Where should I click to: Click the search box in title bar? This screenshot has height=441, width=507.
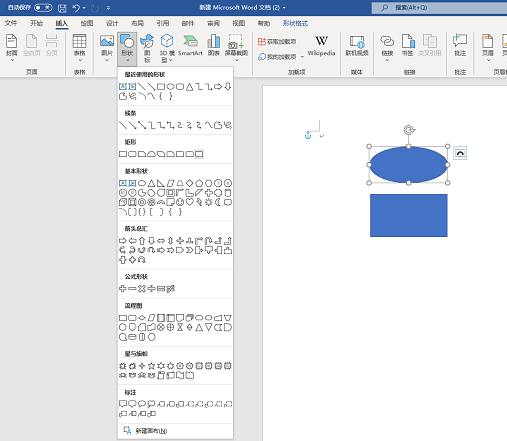439,7
